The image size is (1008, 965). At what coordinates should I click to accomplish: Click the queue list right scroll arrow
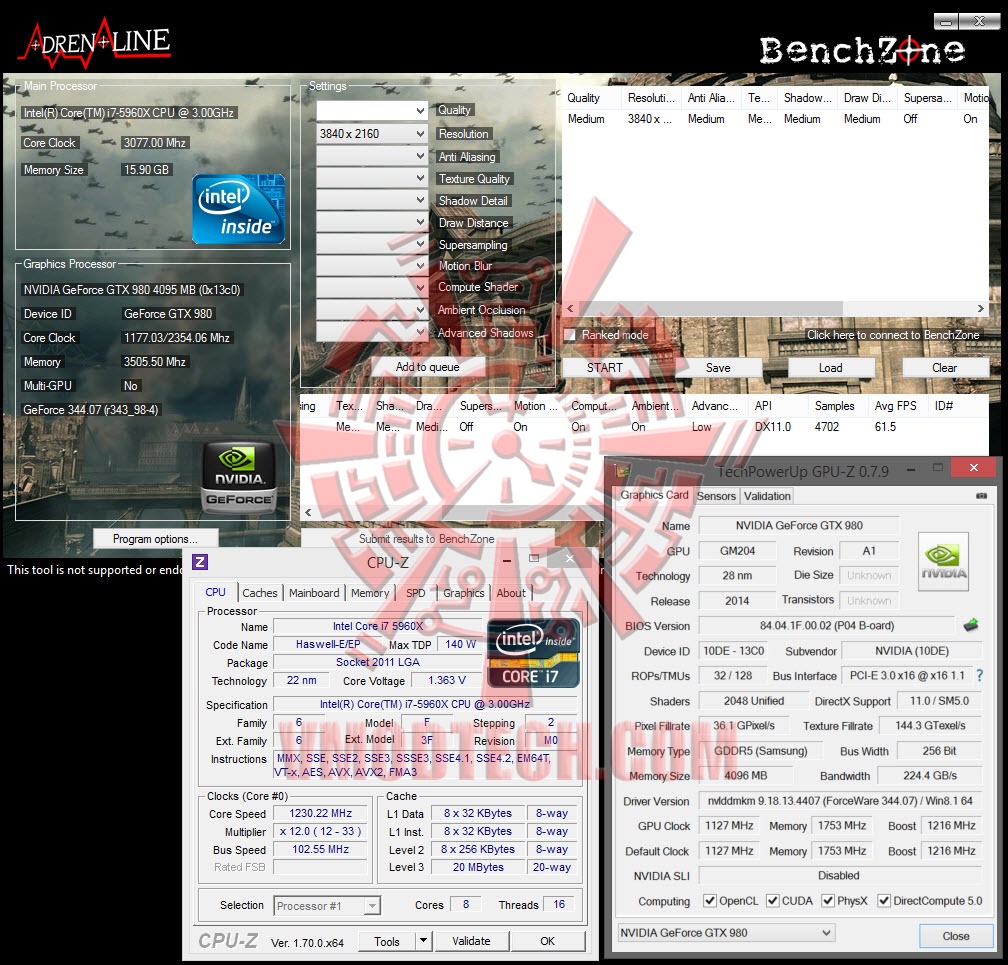point(980,309)
